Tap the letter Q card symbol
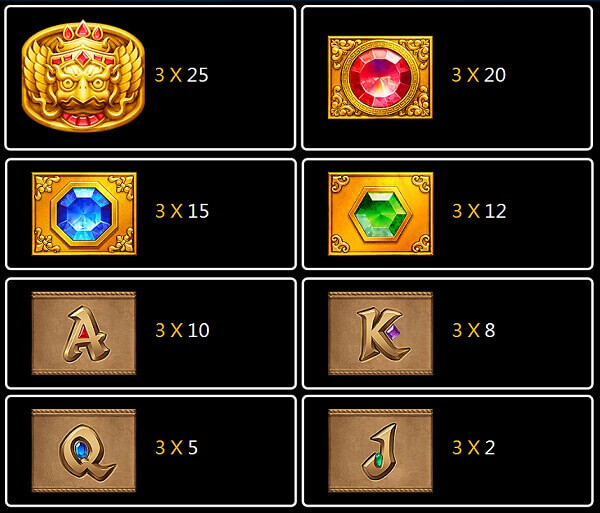600x513 pixels. pyautogui.click(x=84, y=450)
